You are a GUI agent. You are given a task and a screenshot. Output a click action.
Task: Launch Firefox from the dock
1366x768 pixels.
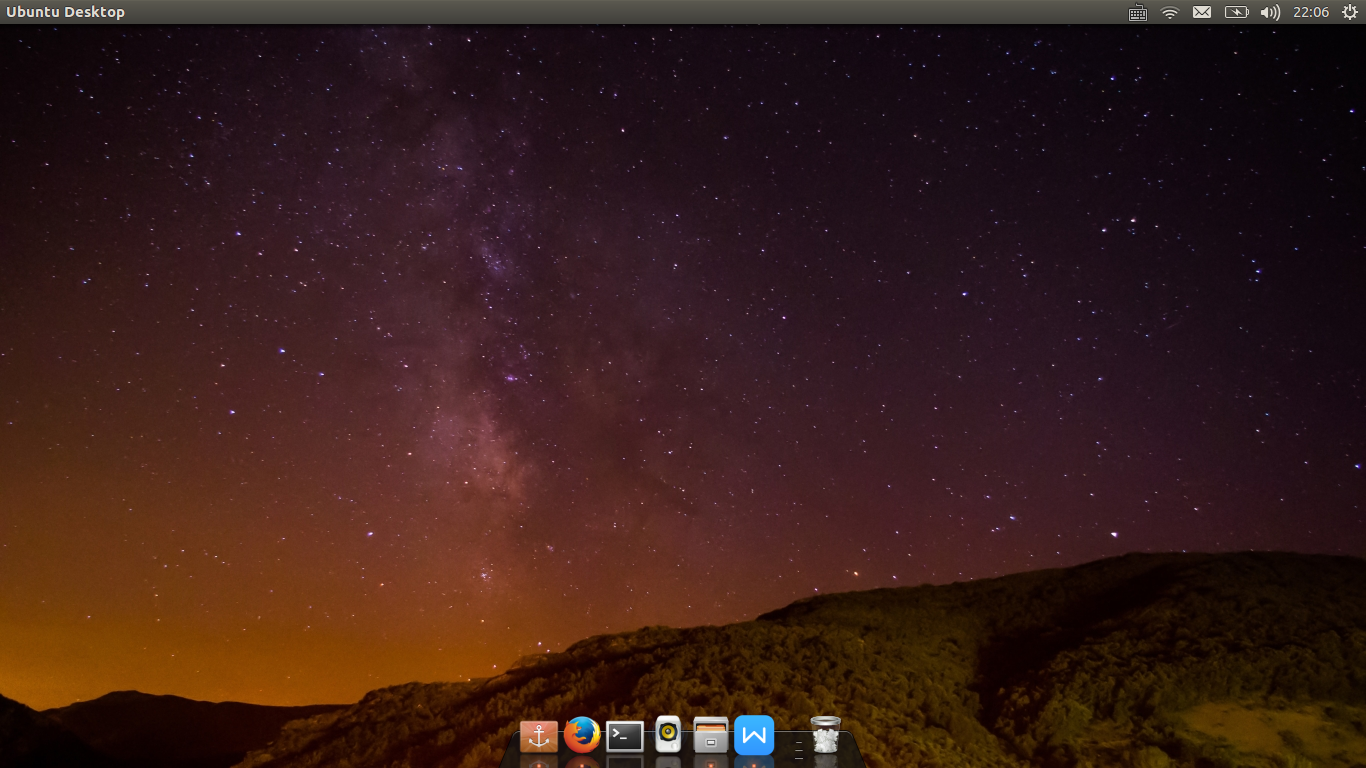tap(582, 735)
